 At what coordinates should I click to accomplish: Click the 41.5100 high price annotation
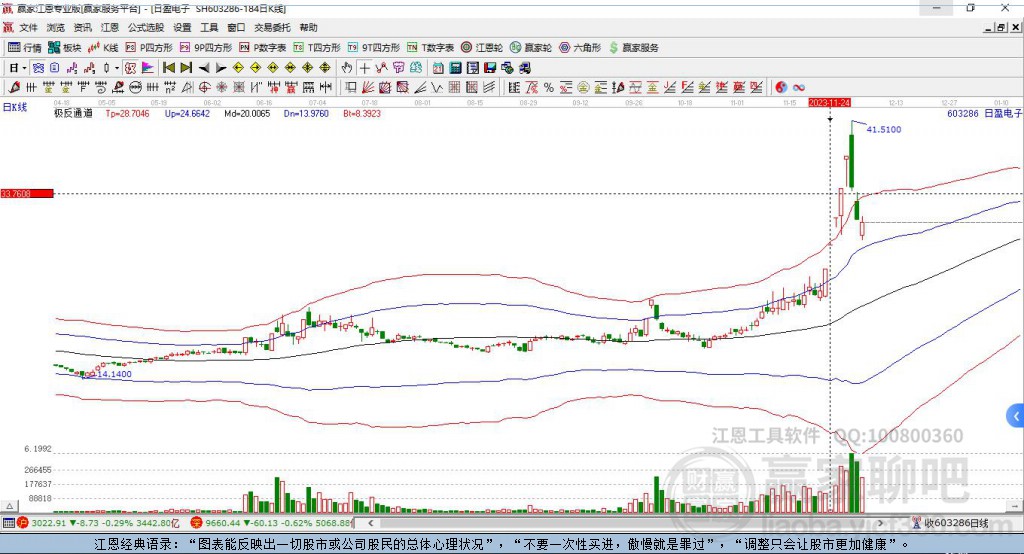point(884,129)
